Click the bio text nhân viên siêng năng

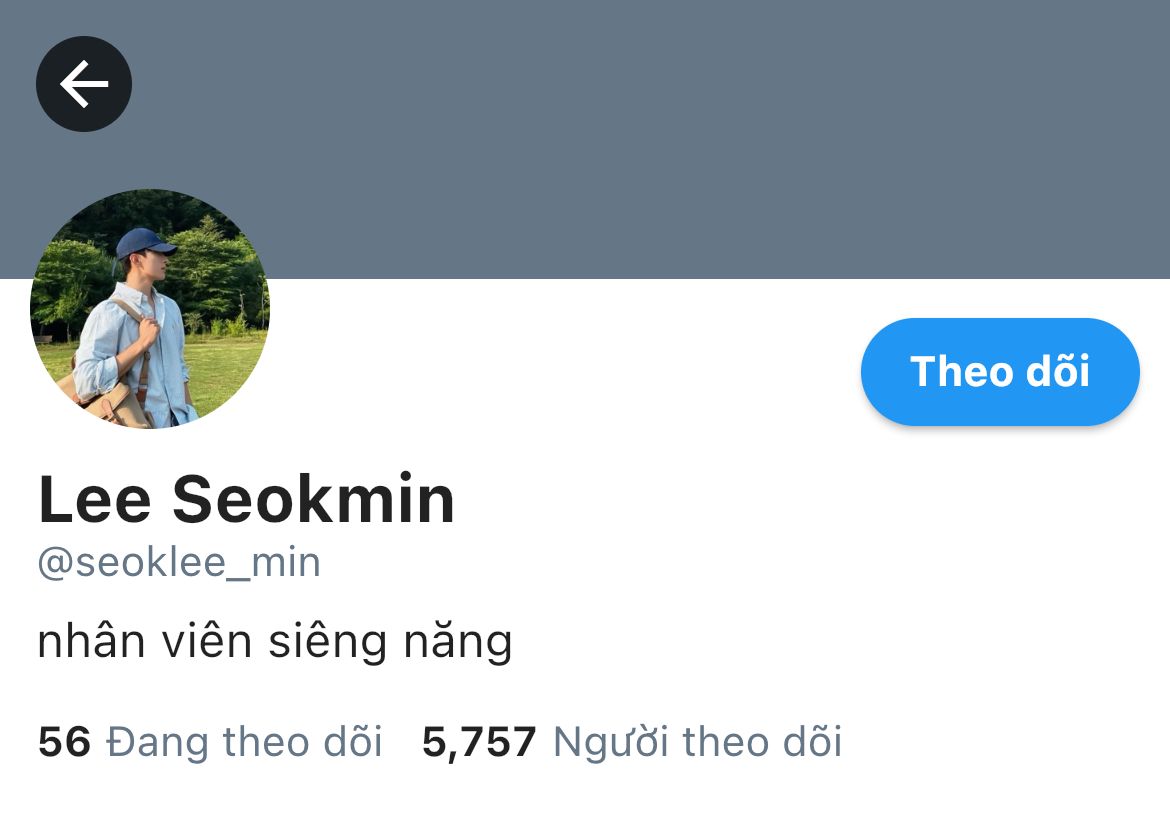(275, 642)
